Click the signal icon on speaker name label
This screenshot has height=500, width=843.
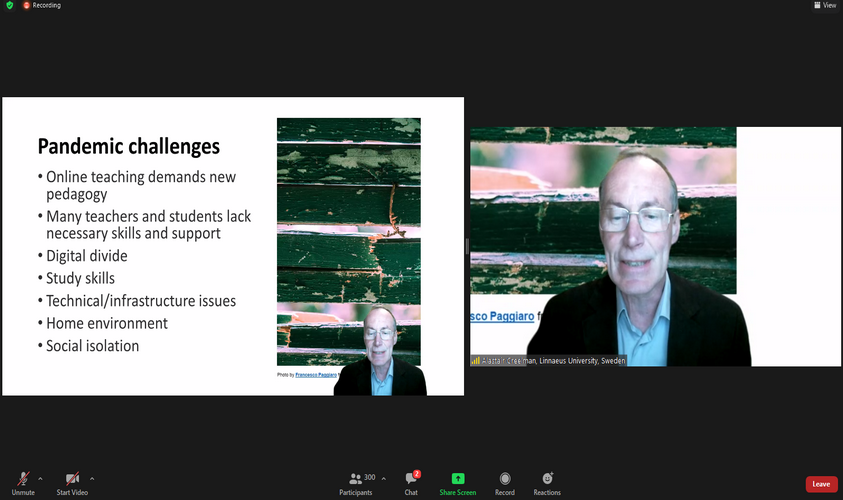[476, 361]
